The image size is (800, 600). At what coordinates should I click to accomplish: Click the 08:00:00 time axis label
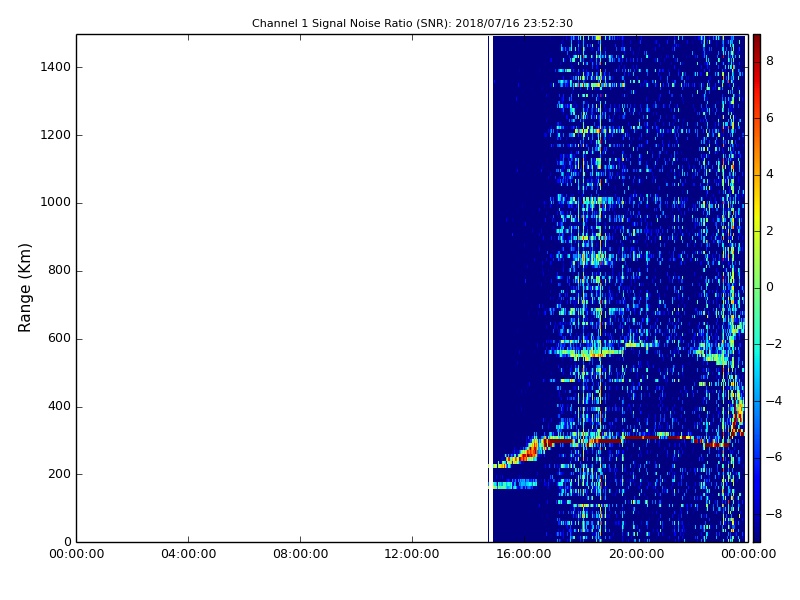301,554
